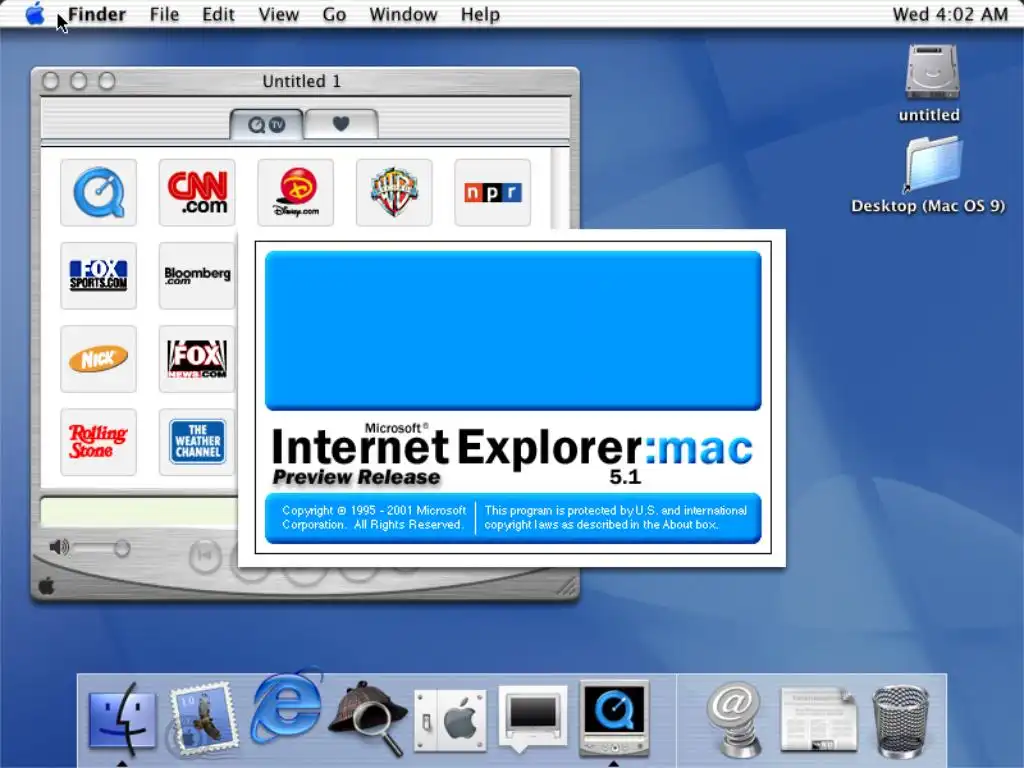Select the Desktop (Mac OS 9) folder
1024x768 pixels.
pos(933,163)
